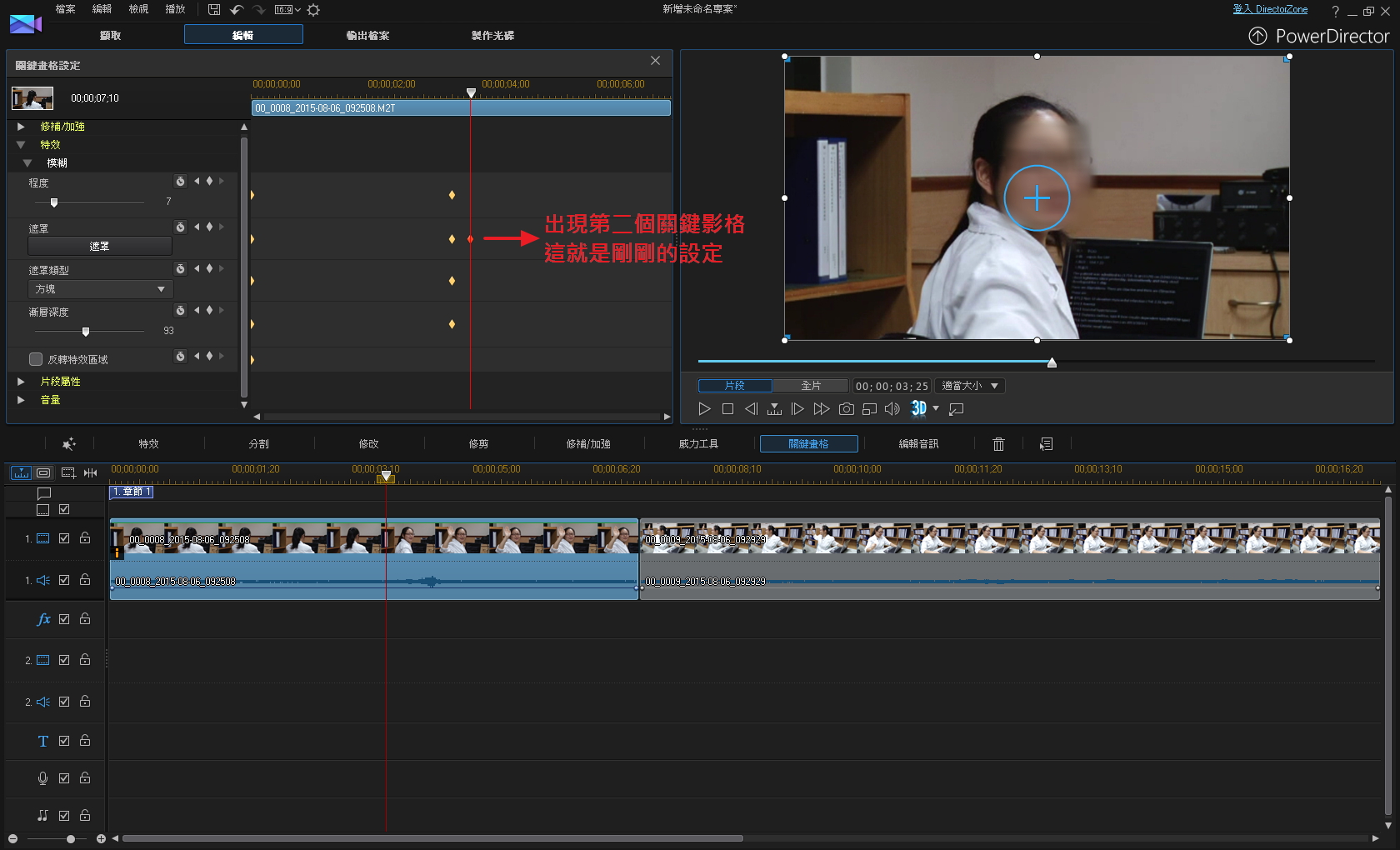Click the undo arrow icon
Image resolution: width=1400 pixels, height=850 pixels.
[x=237, y=10]
